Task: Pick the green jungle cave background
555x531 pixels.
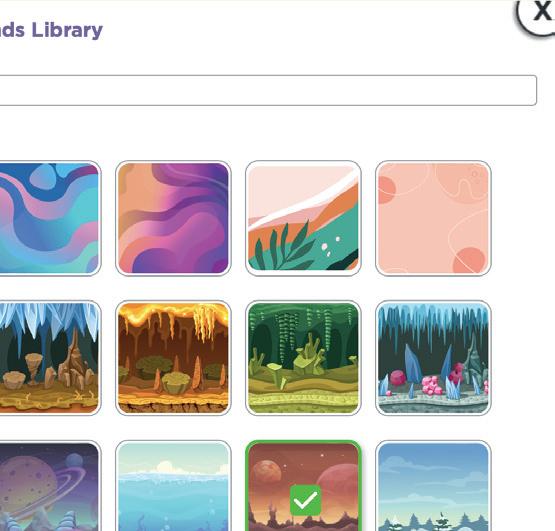Action: coord(303,358)
